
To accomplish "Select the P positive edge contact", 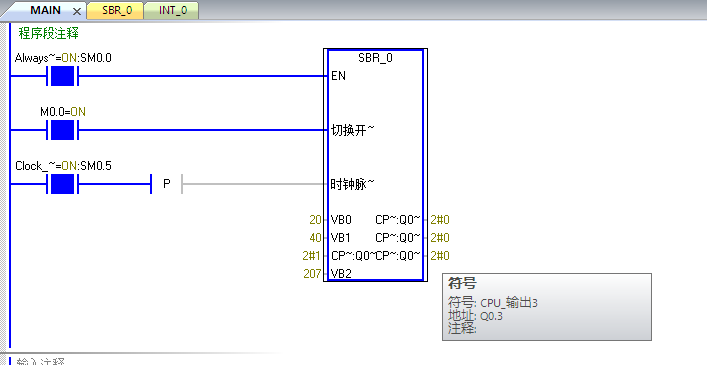I will (x=166, y=184).
